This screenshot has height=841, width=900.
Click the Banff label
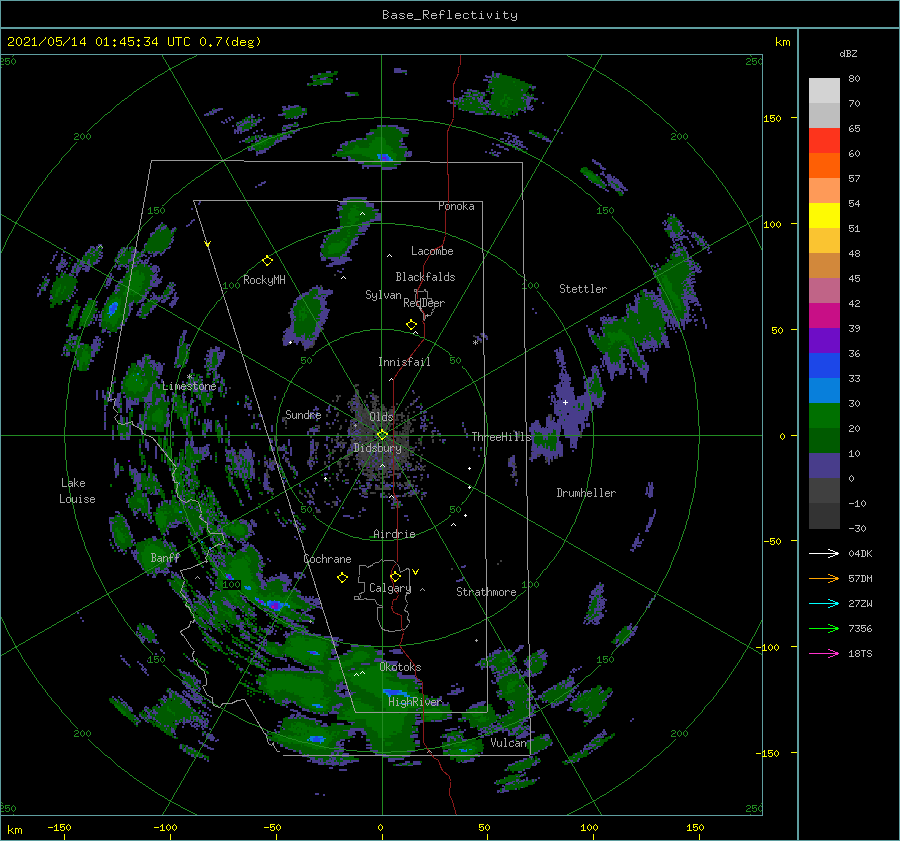pyautogui.click(x=165, y=557)
